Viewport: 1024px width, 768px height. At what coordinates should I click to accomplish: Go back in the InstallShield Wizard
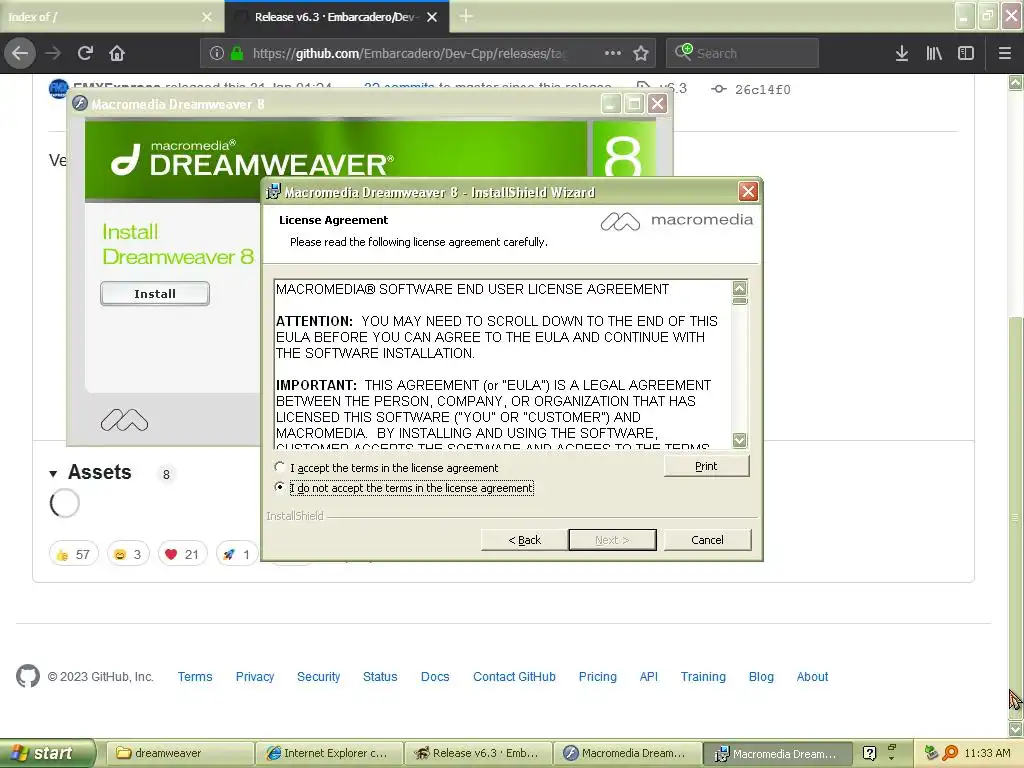pos(524,540)
